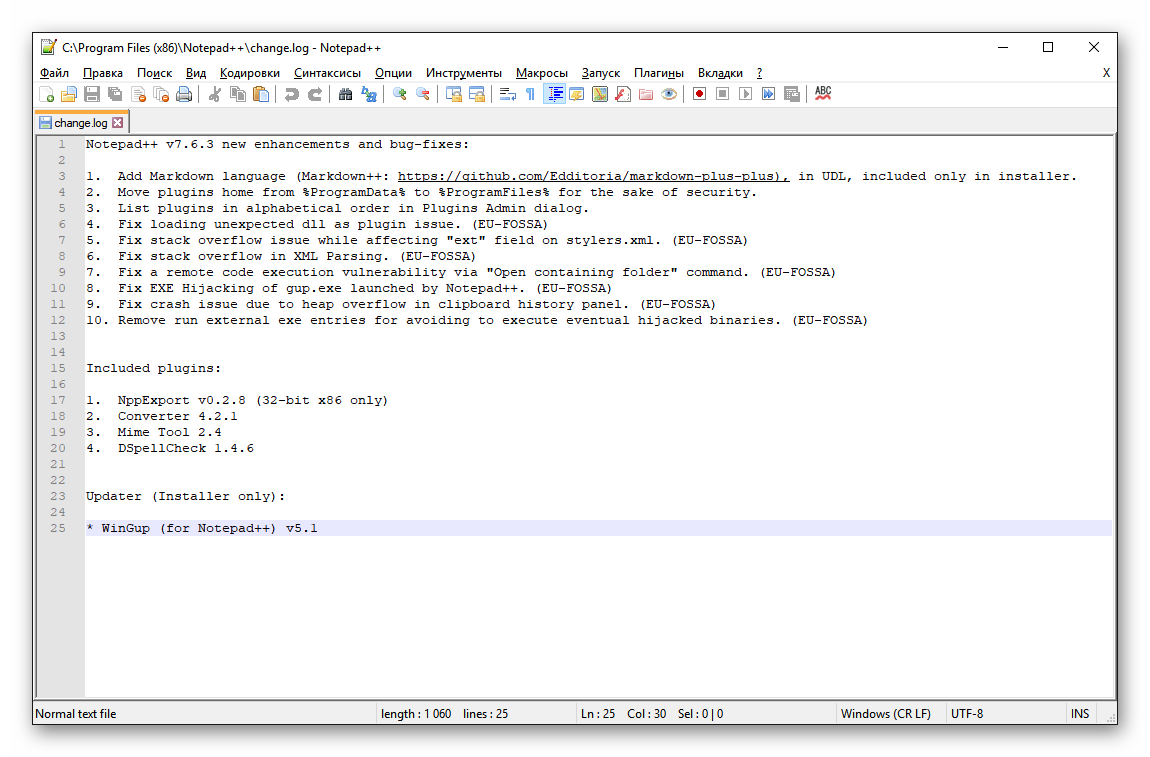Toggle file monitoring eye icon
This screenshot has height=757, width=1150.
click(x=669, y=94)
